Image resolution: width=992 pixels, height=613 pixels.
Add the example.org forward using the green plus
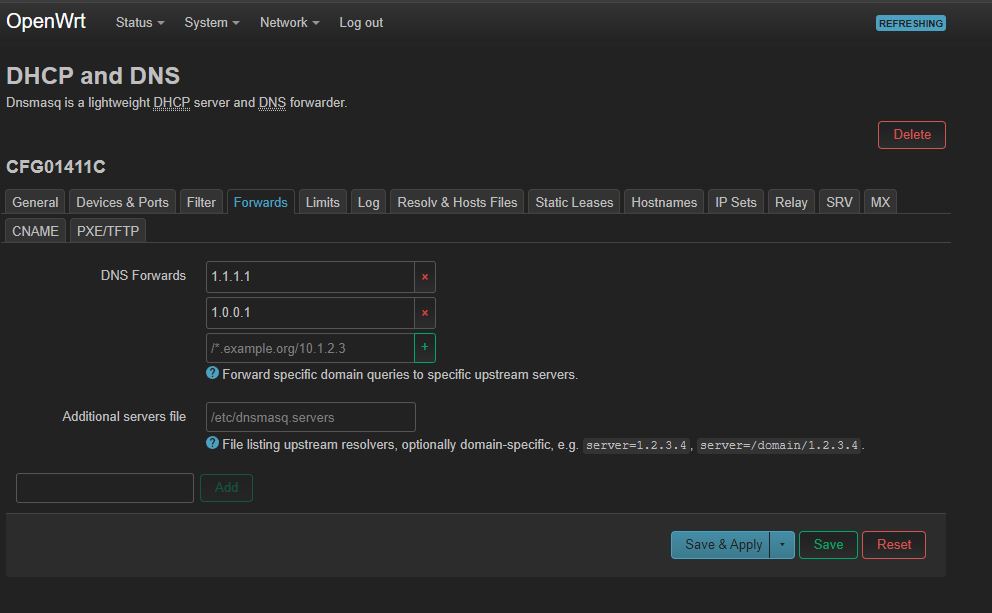pyautogui.click(x=424, y=347)
